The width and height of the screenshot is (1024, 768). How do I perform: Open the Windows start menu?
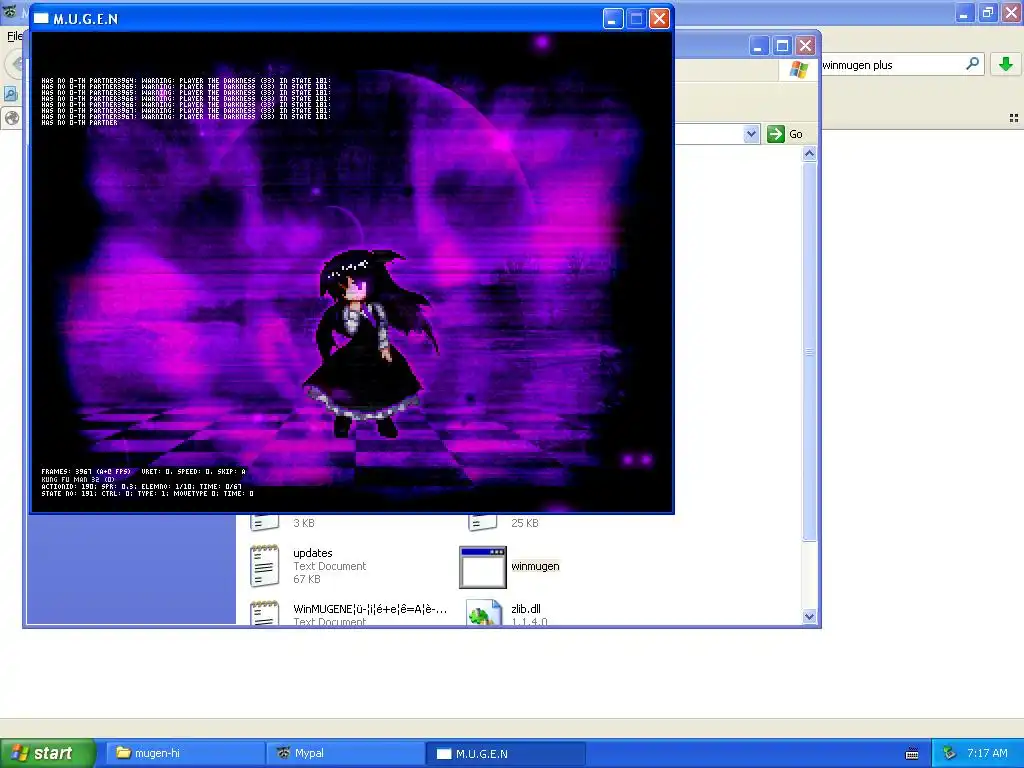(47, 753)
